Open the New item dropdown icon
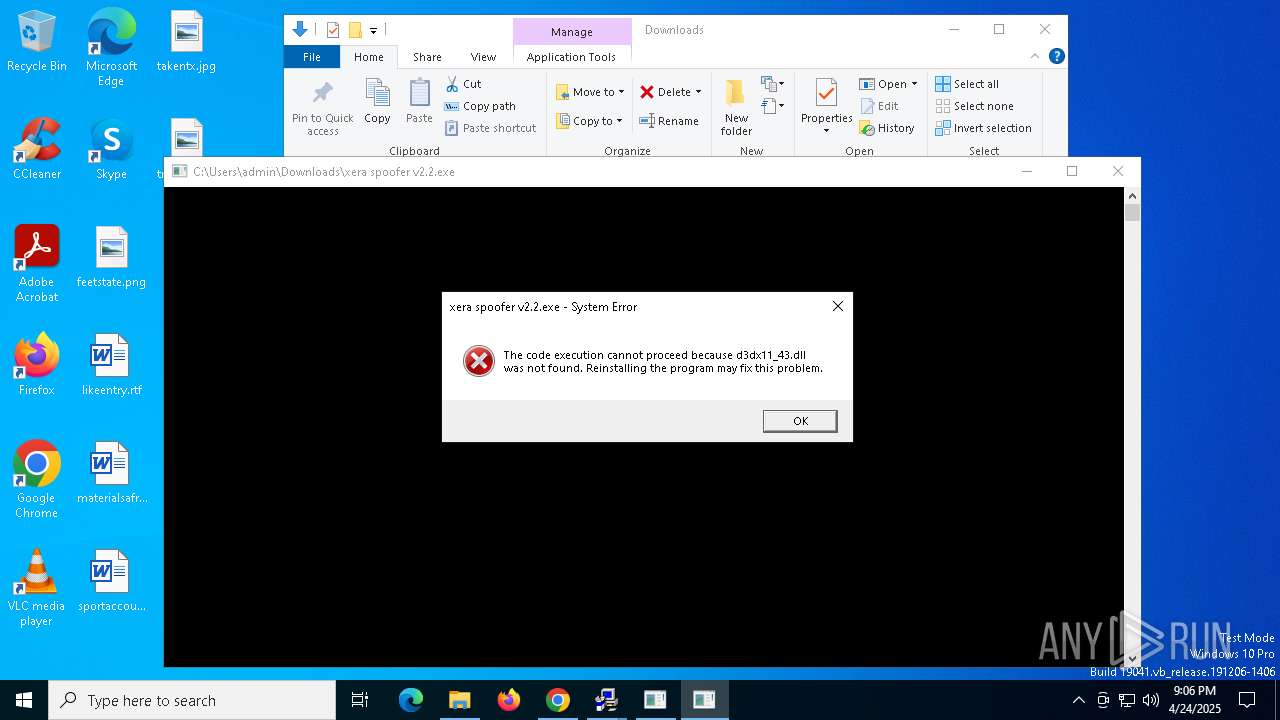 point(773,84)
